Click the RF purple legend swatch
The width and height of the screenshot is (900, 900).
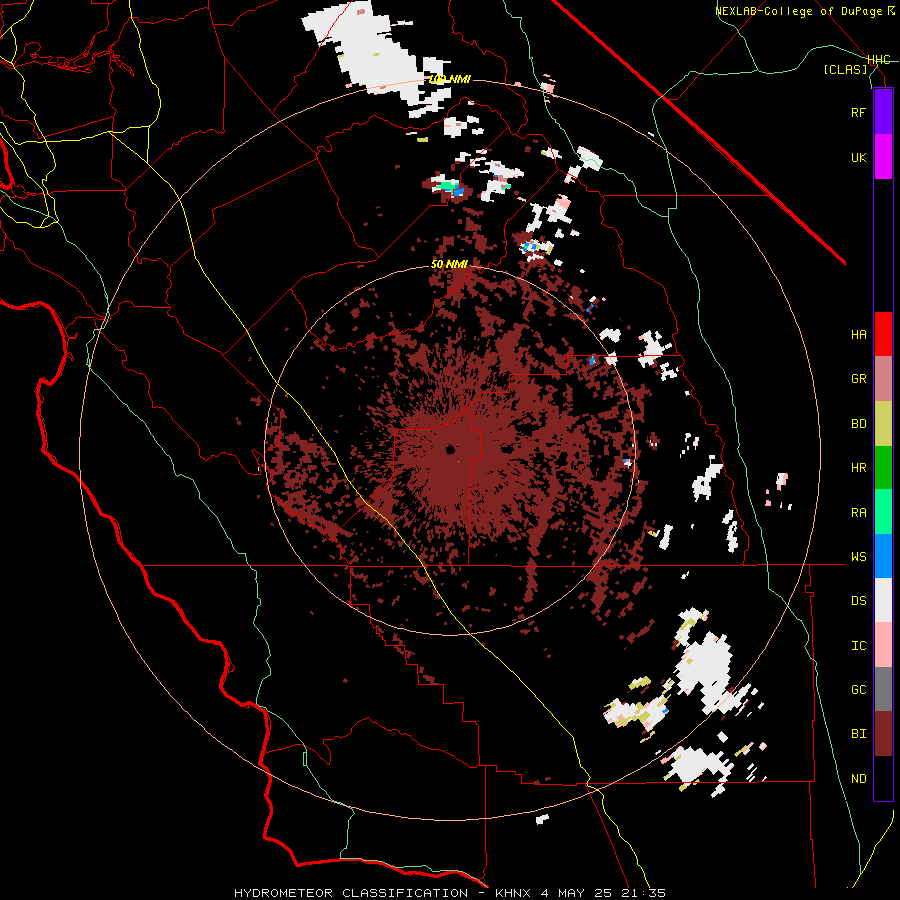[883, 112]
